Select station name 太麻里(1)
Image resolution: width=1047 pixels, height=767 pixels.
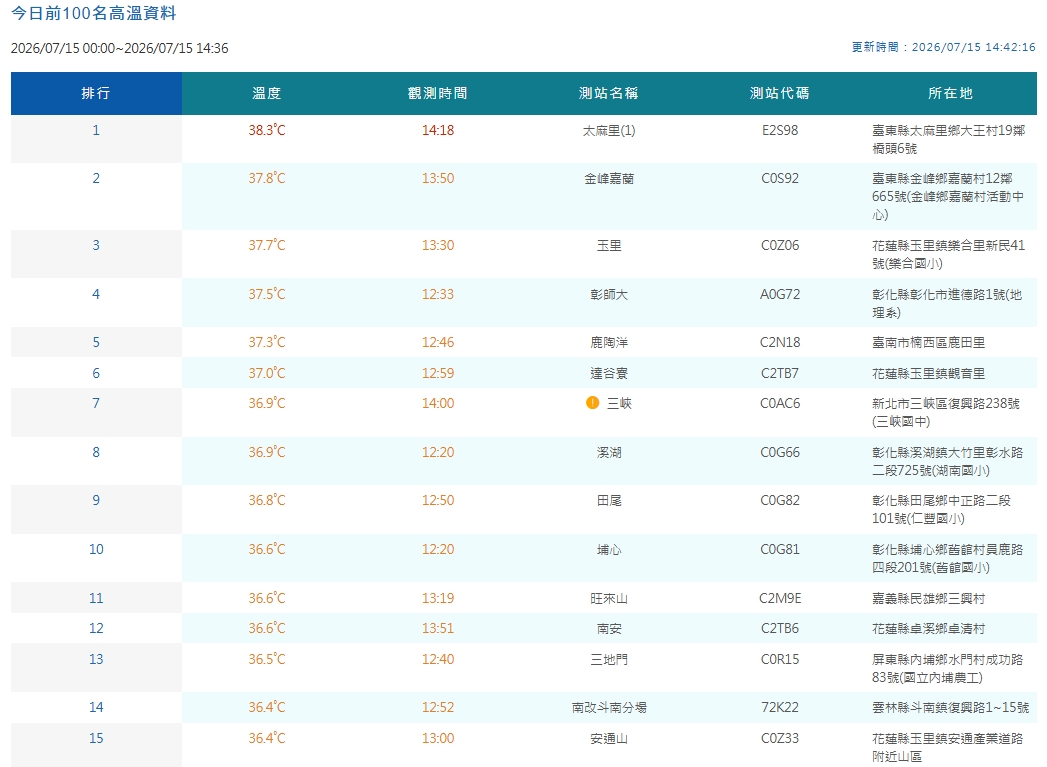click(x=609, y=131)
